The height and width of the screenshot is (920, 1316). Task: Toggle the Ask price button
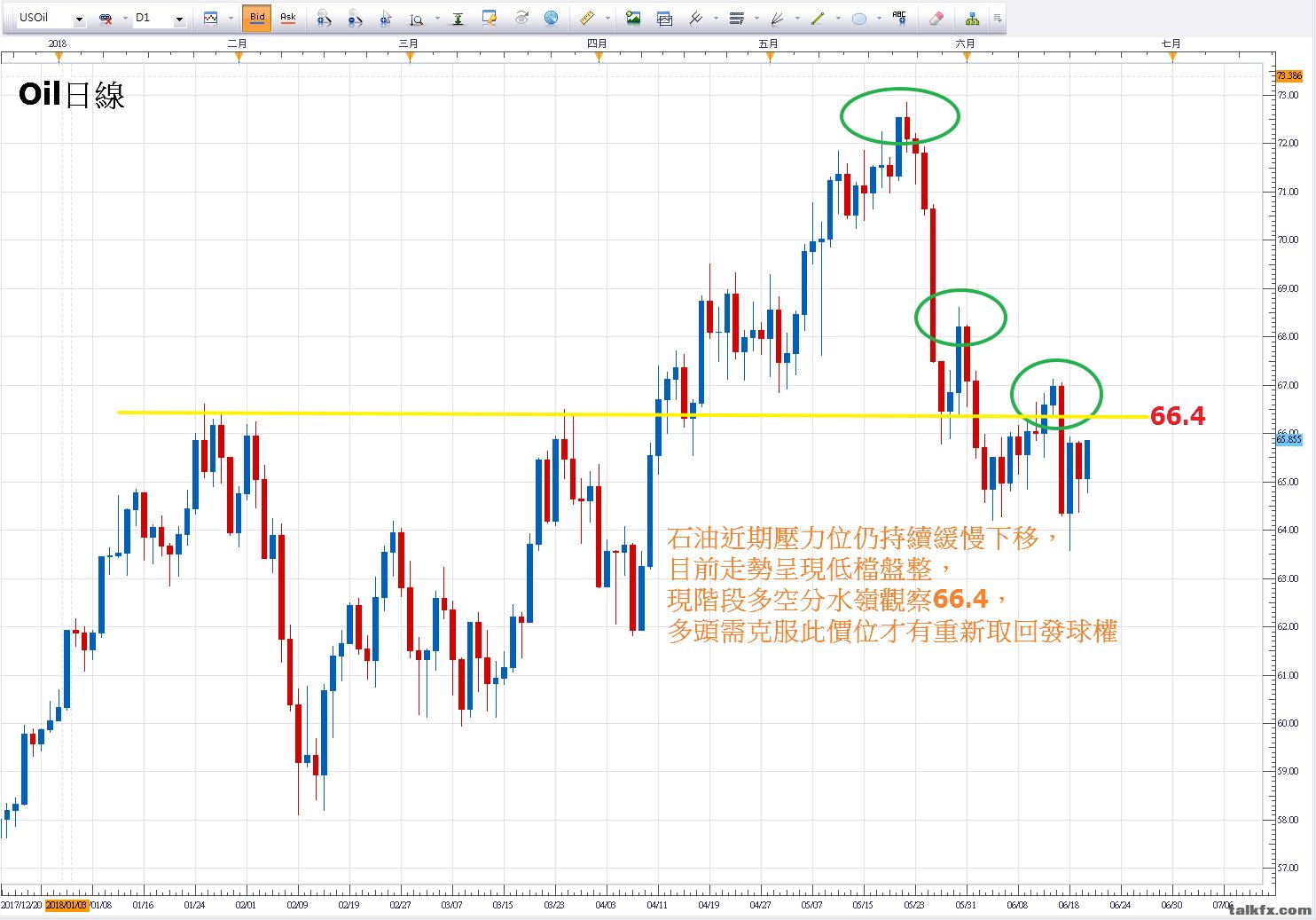click(287, 17)
